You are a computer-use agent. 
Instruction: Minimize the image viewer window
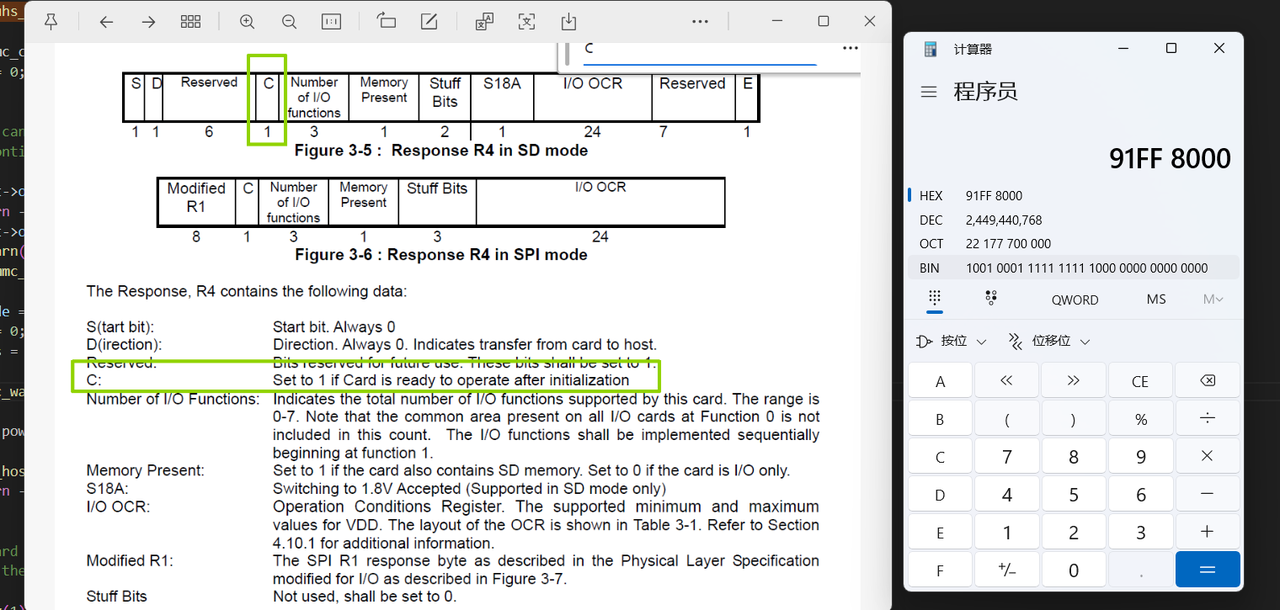click(x=775, y=22)
